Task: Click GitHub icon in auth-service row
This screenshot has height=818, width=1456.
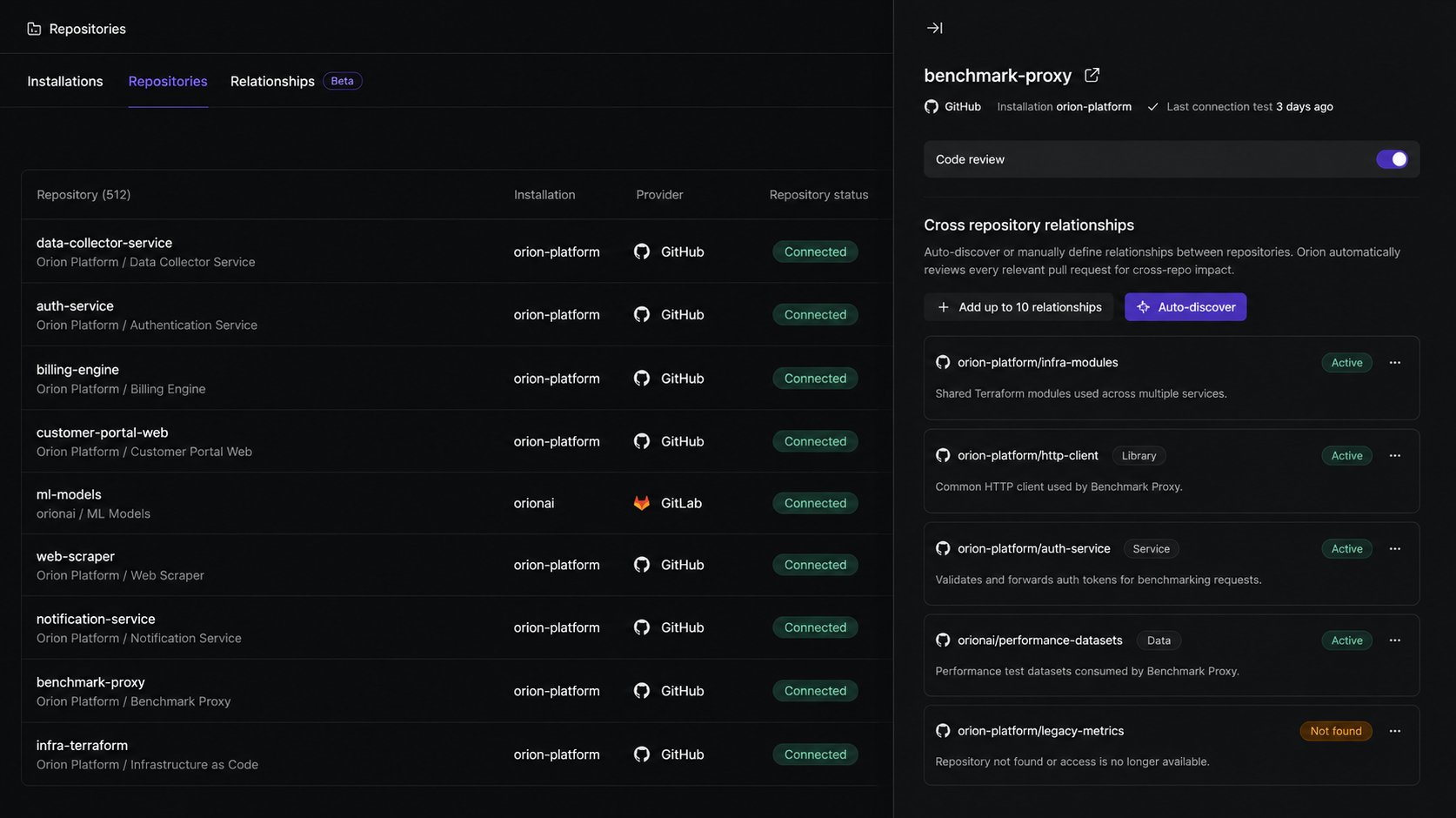Action: (x=642, y=314)
